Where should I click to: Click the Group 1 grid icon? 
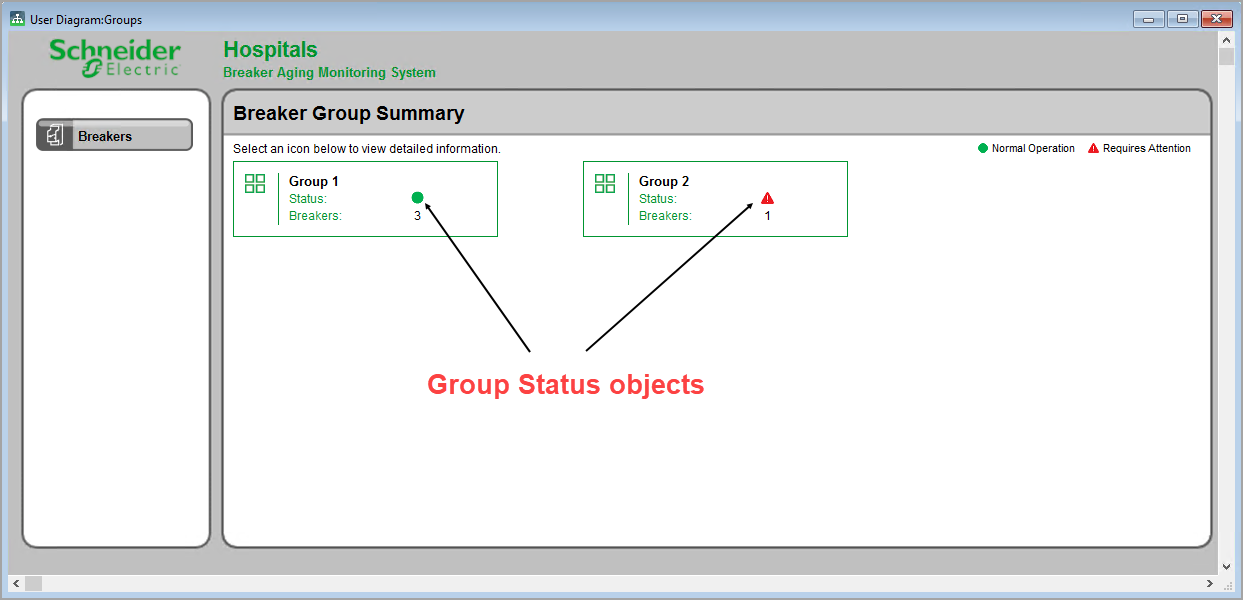(x=255, y=183)
